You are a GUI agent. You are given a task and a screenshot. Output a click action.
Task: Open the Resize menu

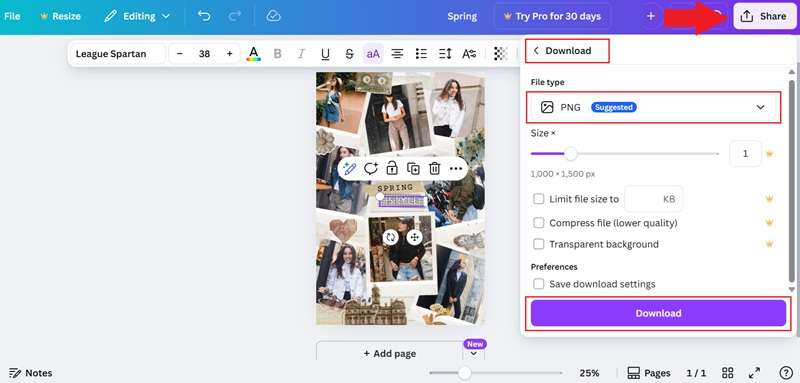coord(60,16)
